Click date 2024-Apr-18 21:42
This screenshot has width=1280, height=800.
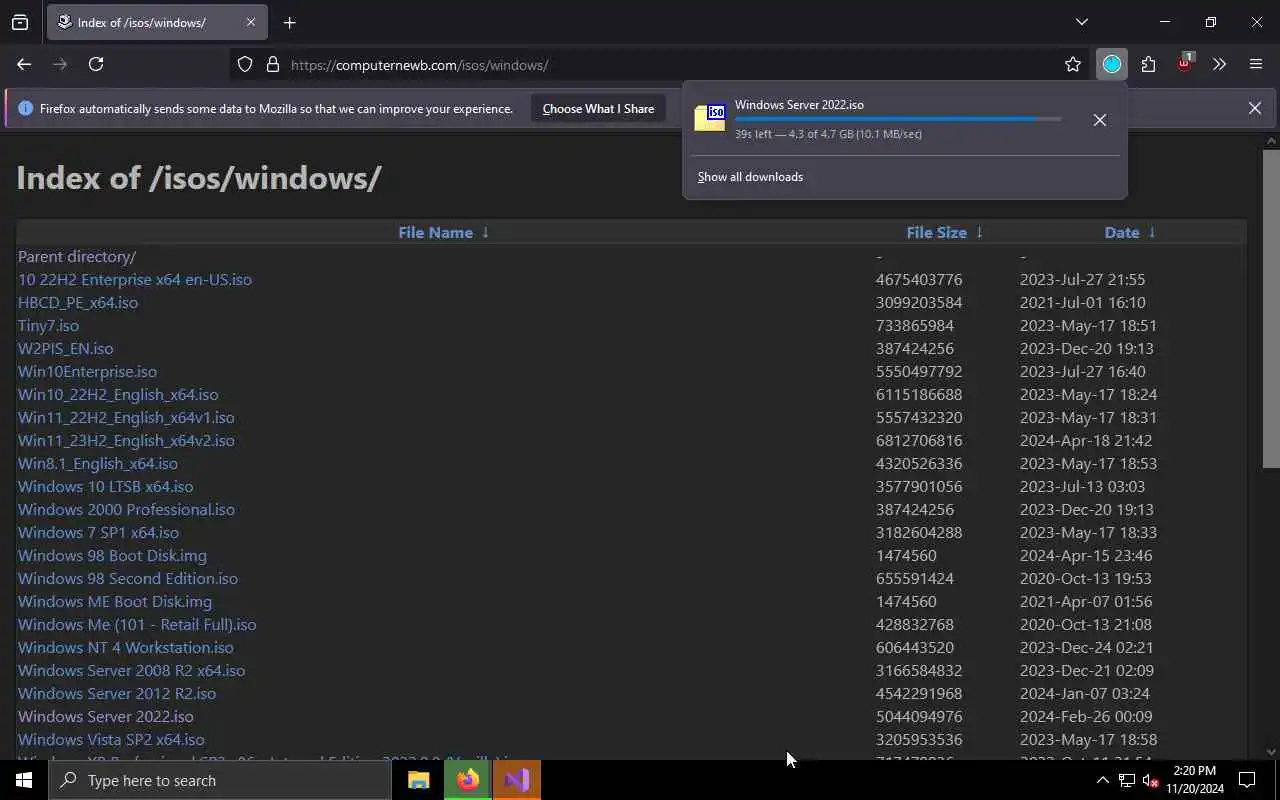coord(1086,441)
